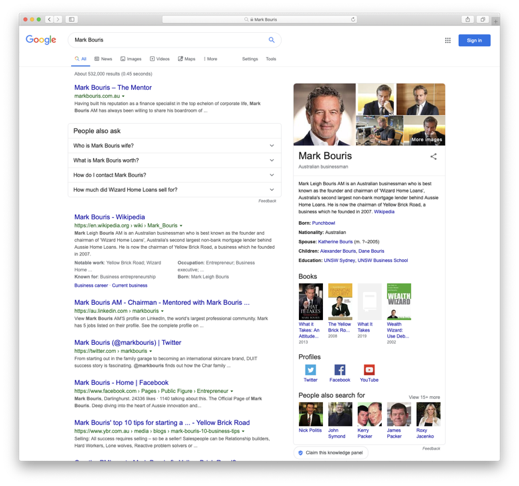Click 'View 15+ more' people
The height and width of the screenshot is (486, 519).
pyautogui.click(x=424, y=397)
